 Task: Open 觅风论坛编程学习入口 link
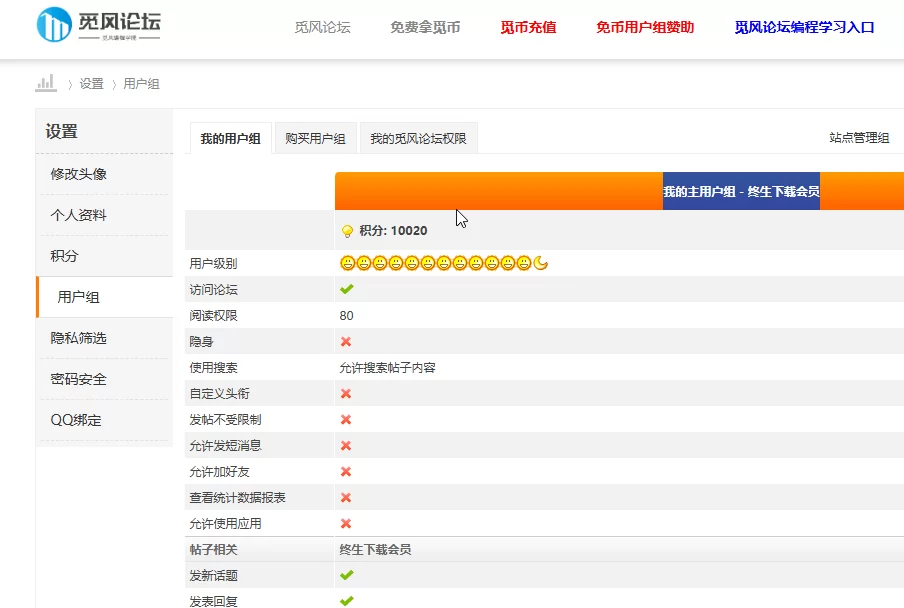click(804, 27)
